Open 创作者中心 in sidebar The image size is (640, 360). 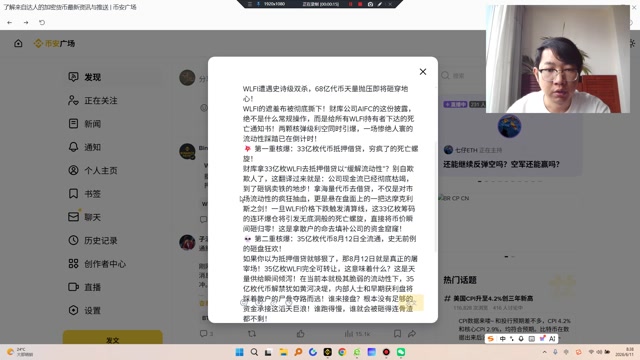point(114,264)
